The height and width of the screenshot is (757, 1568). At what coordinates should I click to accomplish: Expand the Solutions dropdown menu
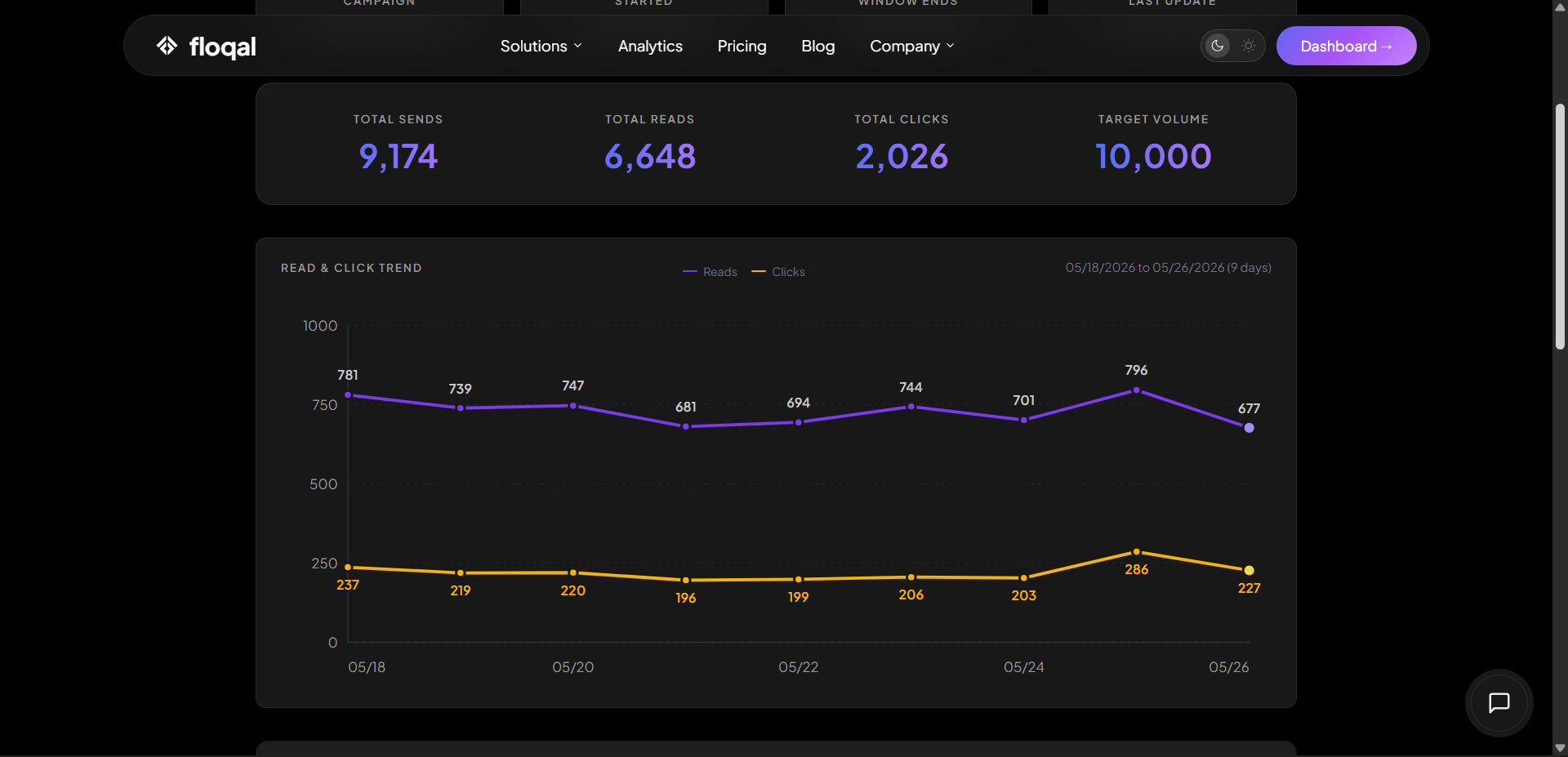(x=541, y=46)
